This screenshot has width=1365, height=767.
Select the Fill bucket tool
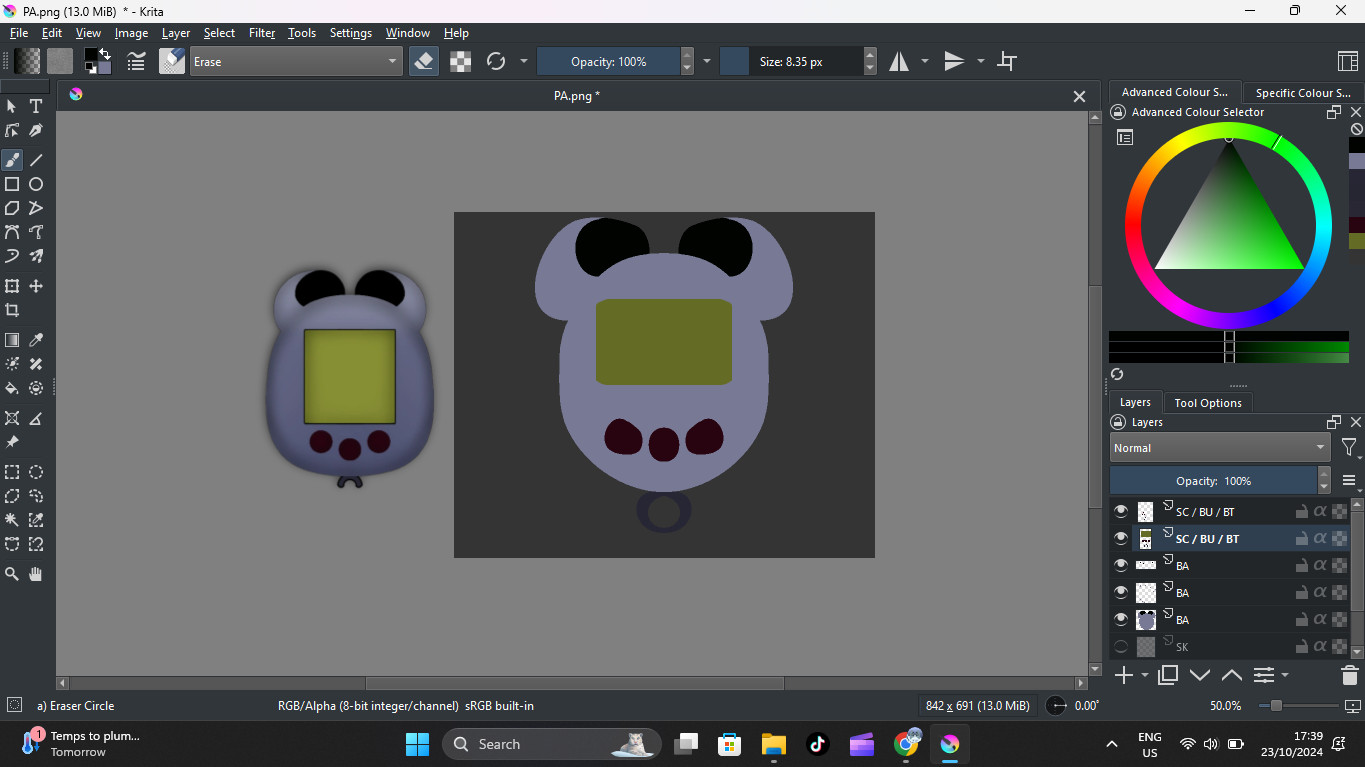12,388
